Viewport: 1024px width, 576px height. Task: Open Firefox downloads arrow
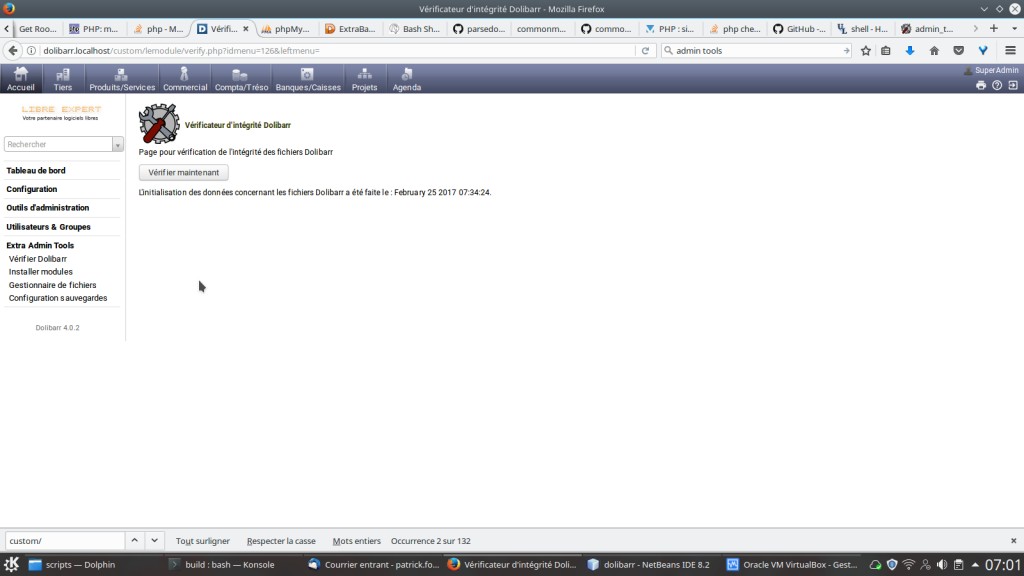coord(910,50)
